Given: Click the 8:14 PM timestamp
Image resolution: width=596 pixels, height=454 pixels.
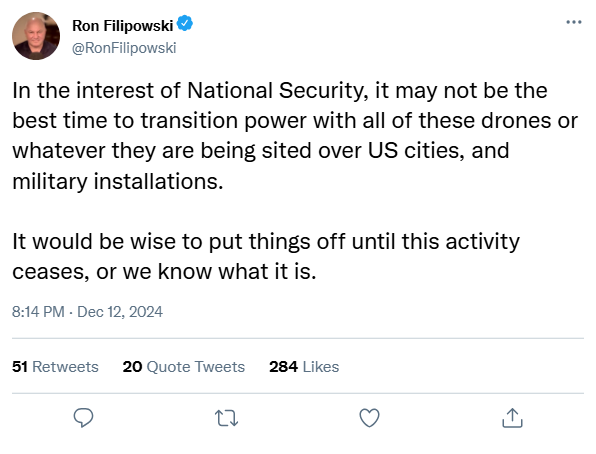Looking at the screenshot, I should click(38, 312).
